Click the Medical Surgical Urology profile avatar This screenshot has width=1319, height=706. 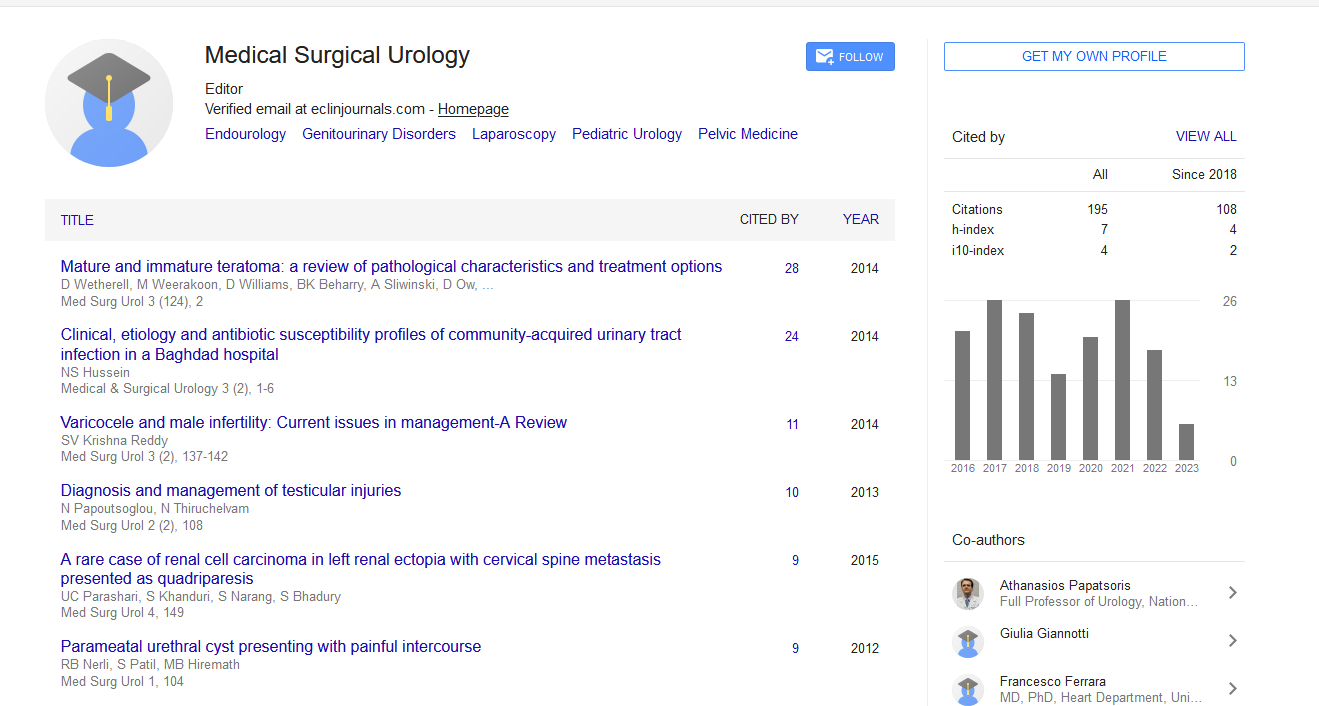coord(109,103)
